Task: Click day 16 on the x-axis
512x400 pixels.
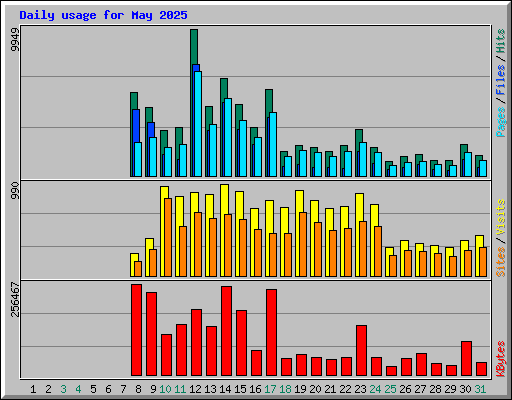Action: tap(255, 389)
